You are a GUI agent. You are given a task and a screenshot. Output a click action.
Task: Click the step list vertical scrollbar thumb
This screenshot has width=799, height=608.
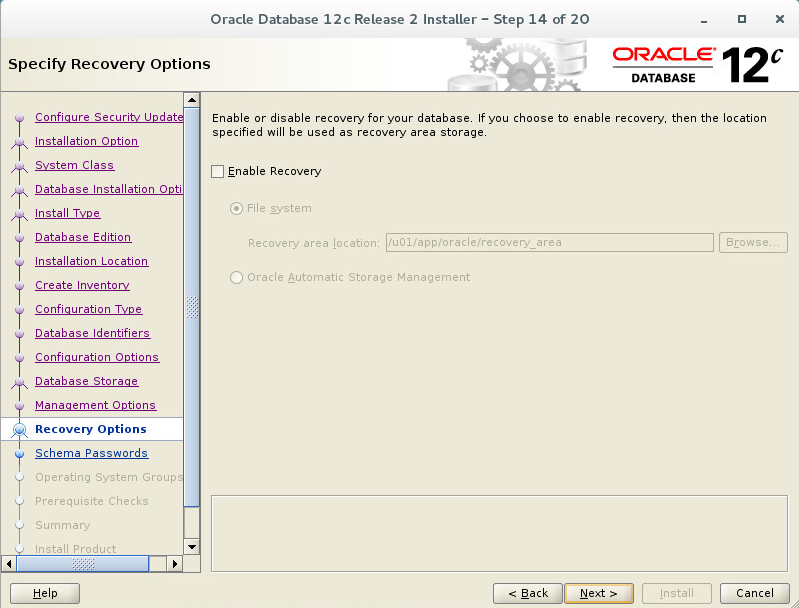[192, 307]
